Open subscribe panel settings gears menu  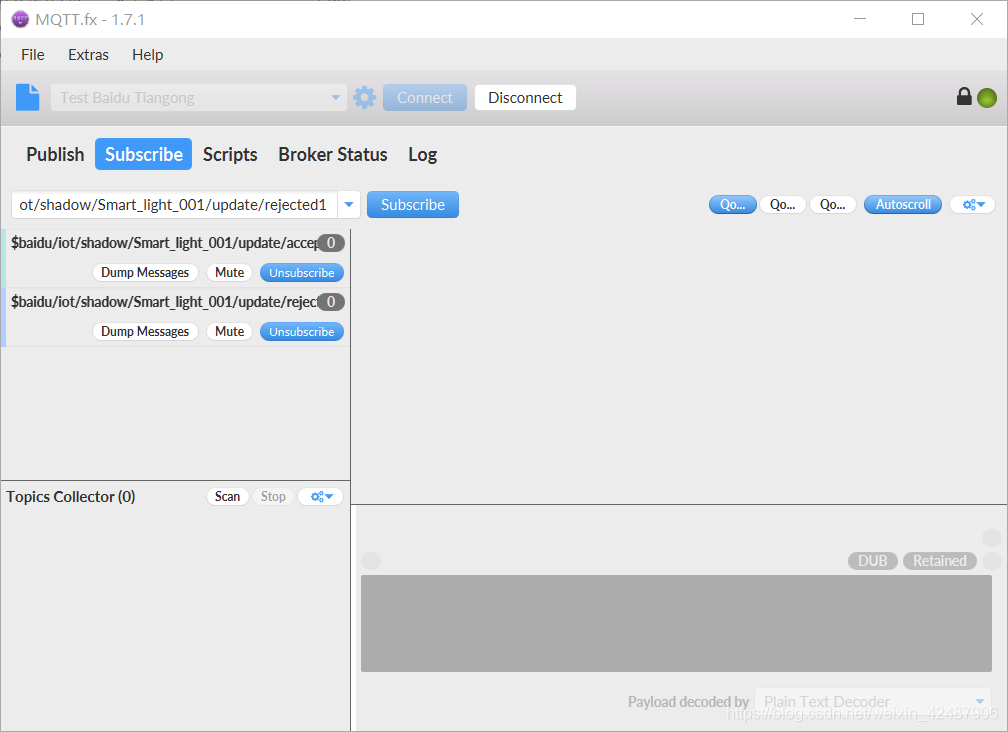pos(973,204)
